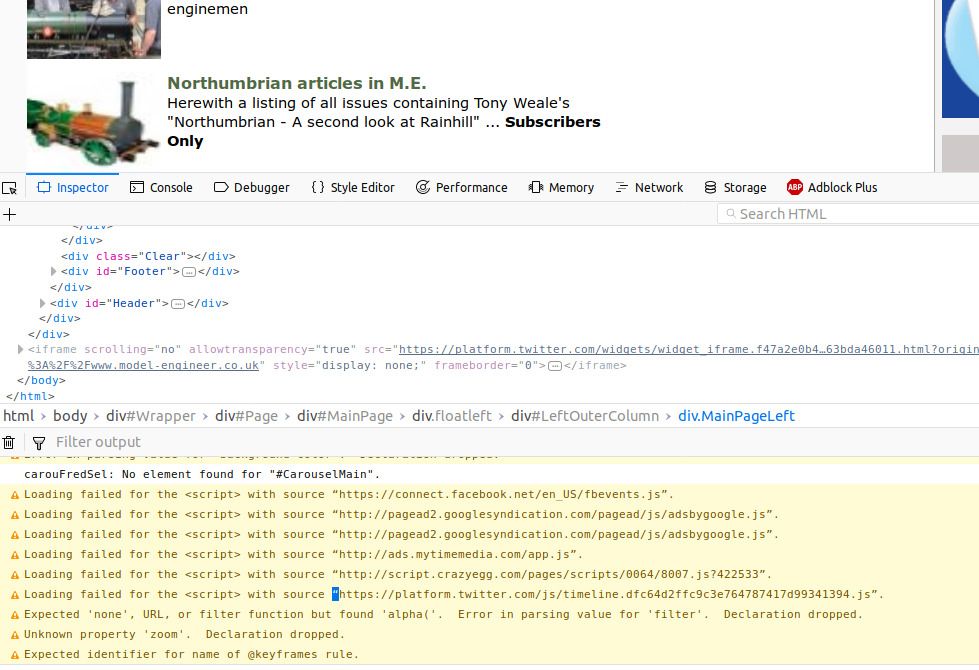Viewport: 979px width, 670px height.
Task: Click the ads.mytimemedia.com/app.js failure message
Action: (x=303, y=554)
